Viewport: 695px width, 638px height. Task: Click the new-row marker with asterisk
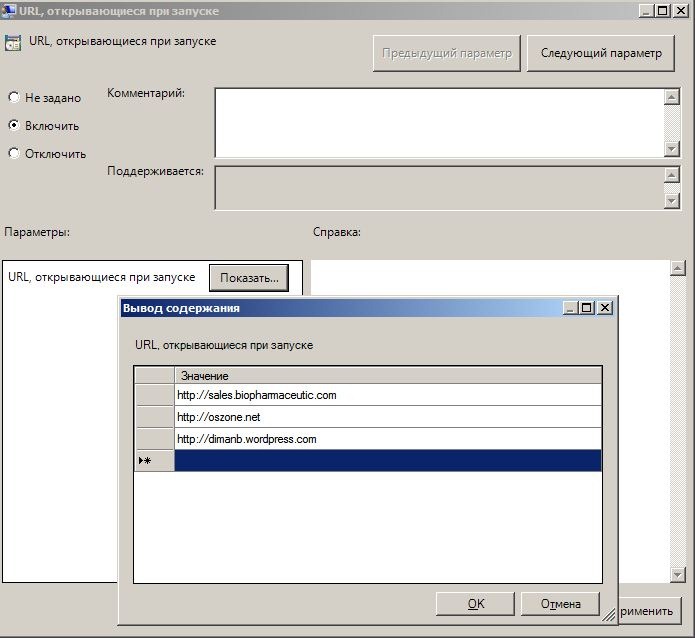point(154,460)
